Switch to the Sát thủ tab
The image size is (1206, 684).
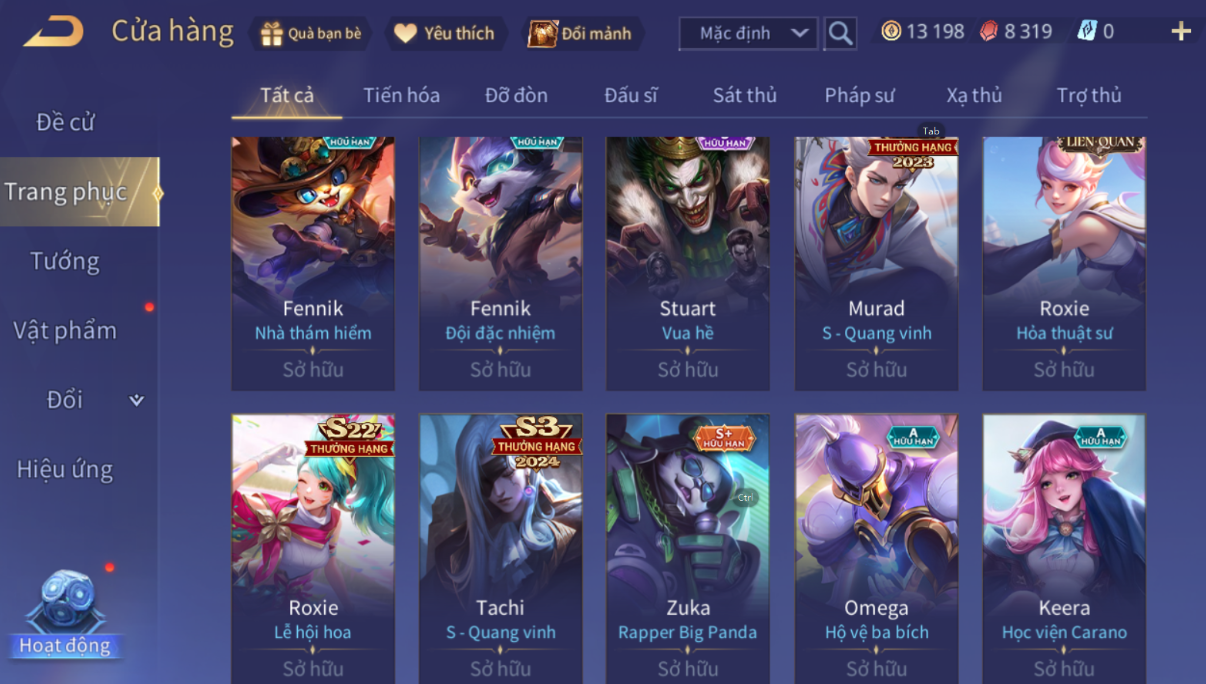click(x=744, y=95)
